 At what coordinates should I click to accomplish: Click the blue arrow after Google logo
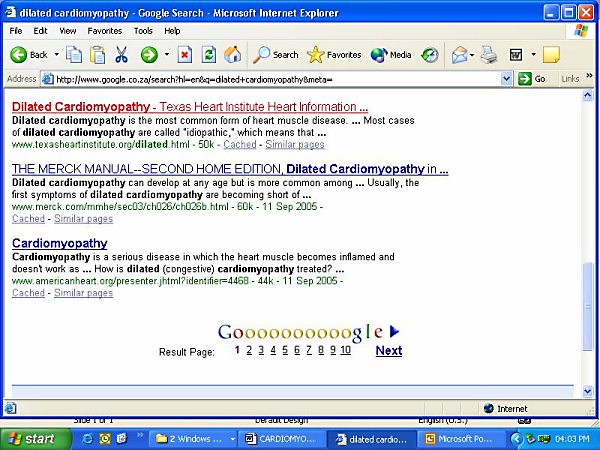(394, 331)
